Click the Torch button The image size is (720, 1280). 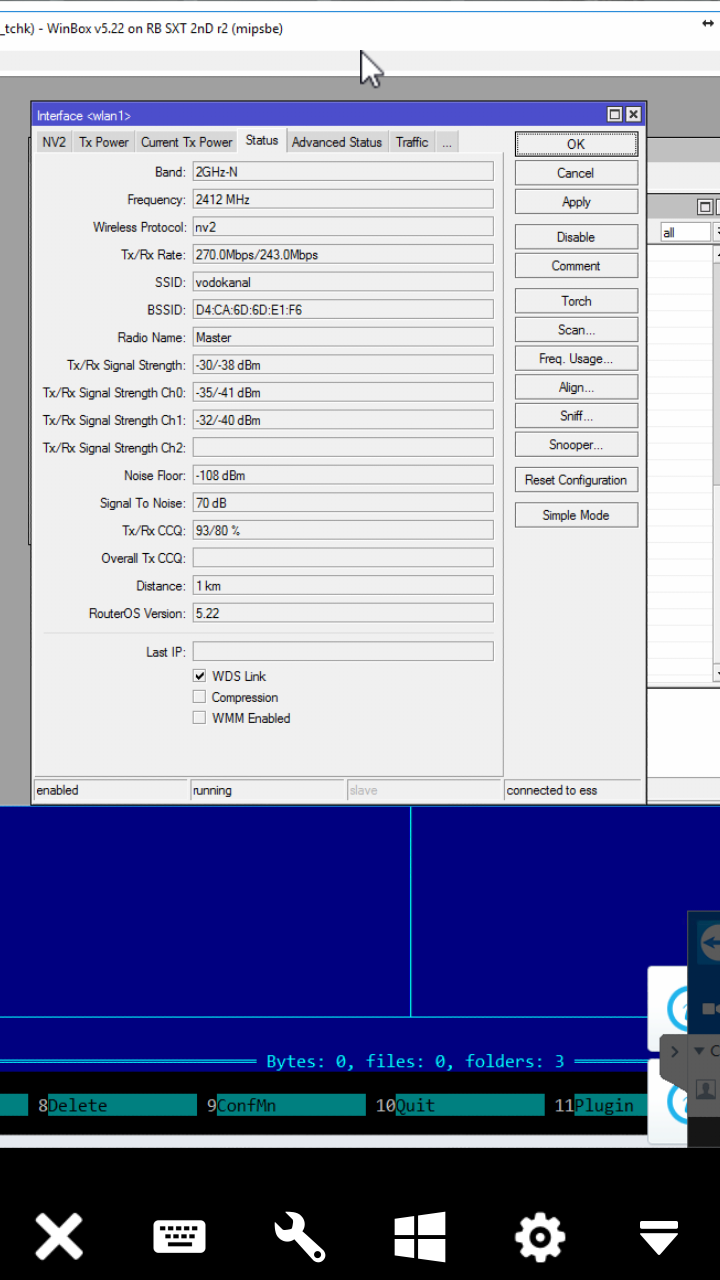(x=576, y=301)
